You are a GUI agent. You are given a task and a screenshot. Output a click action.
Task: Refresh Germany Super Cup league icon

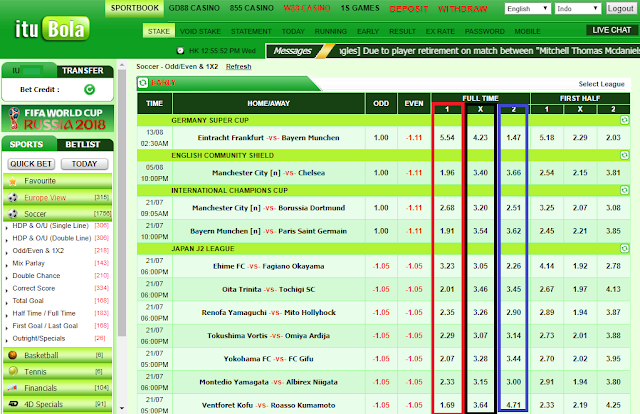(624, 120)
